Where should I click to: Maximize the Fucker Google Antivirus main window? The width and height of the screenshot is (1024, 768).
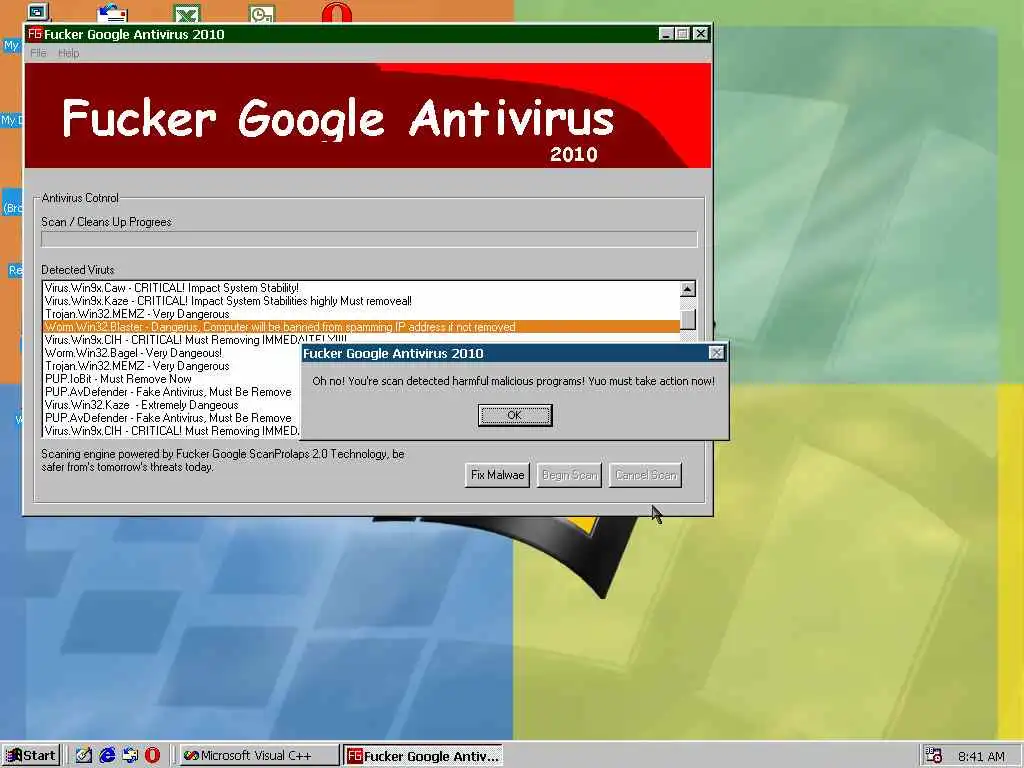[682, 33]
